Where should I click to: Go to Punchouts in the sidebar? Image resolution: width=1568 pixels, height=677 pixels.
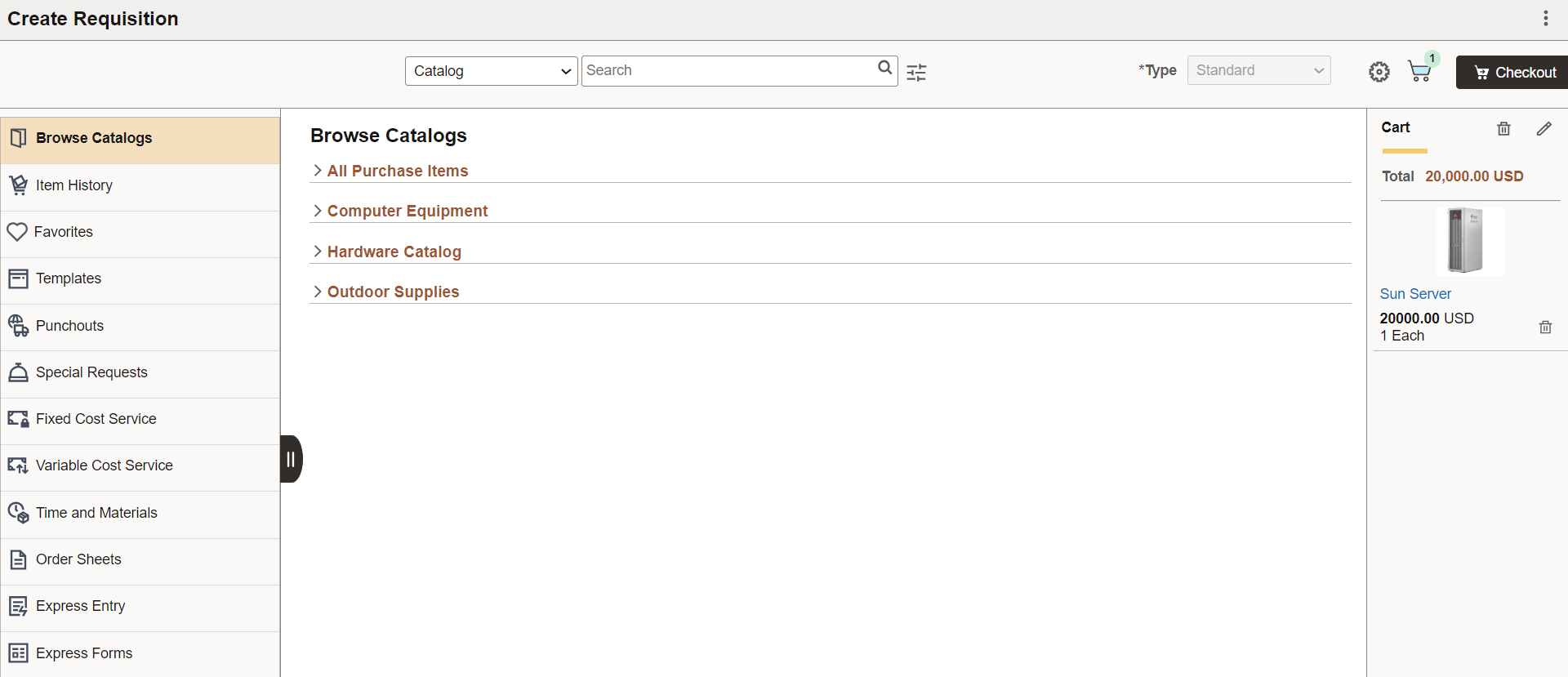(x=140, y=326)
